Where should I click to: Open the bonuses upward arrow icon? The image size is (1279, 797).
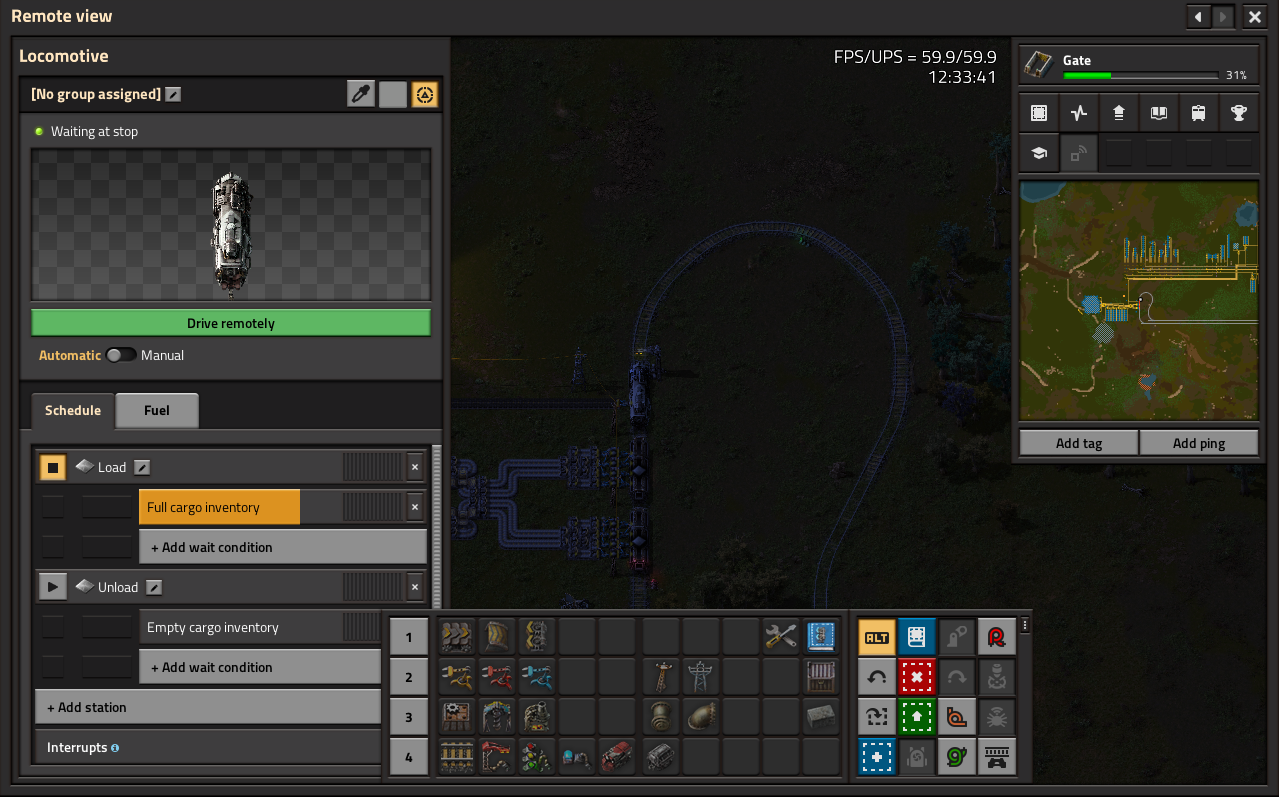click(x=1119, y=113)
